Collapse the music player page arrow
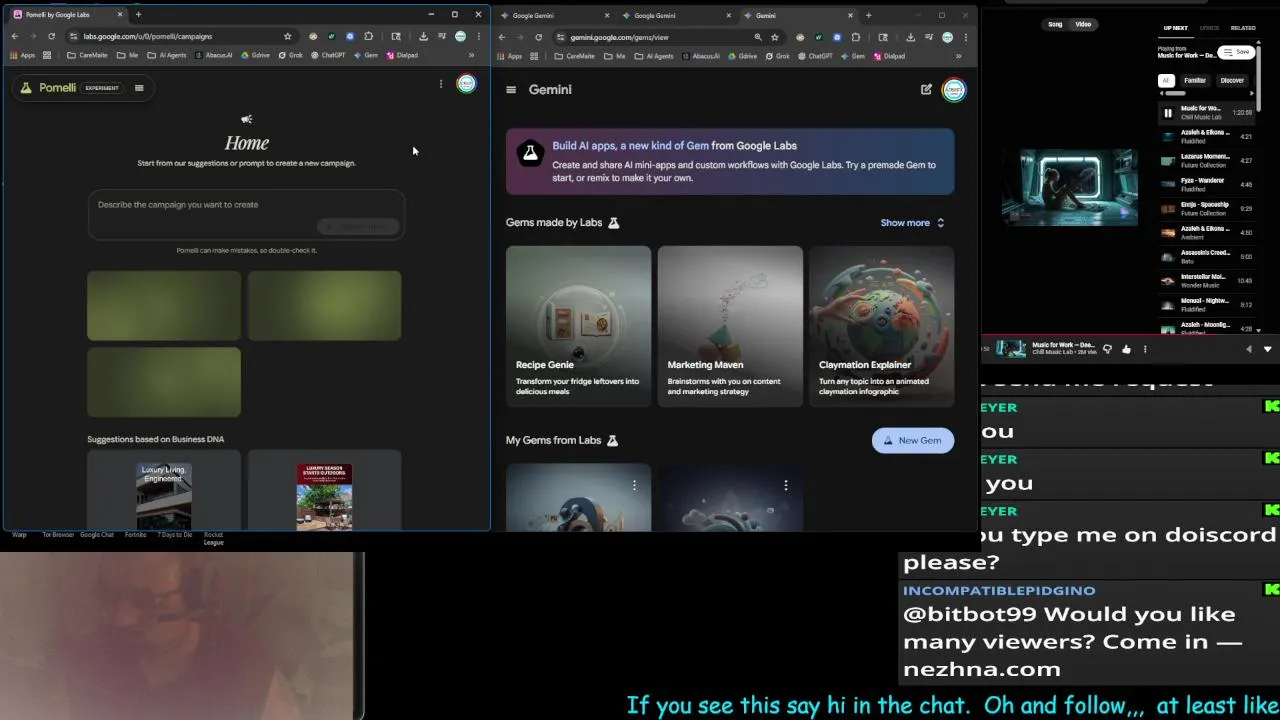 click(1267, 349)
